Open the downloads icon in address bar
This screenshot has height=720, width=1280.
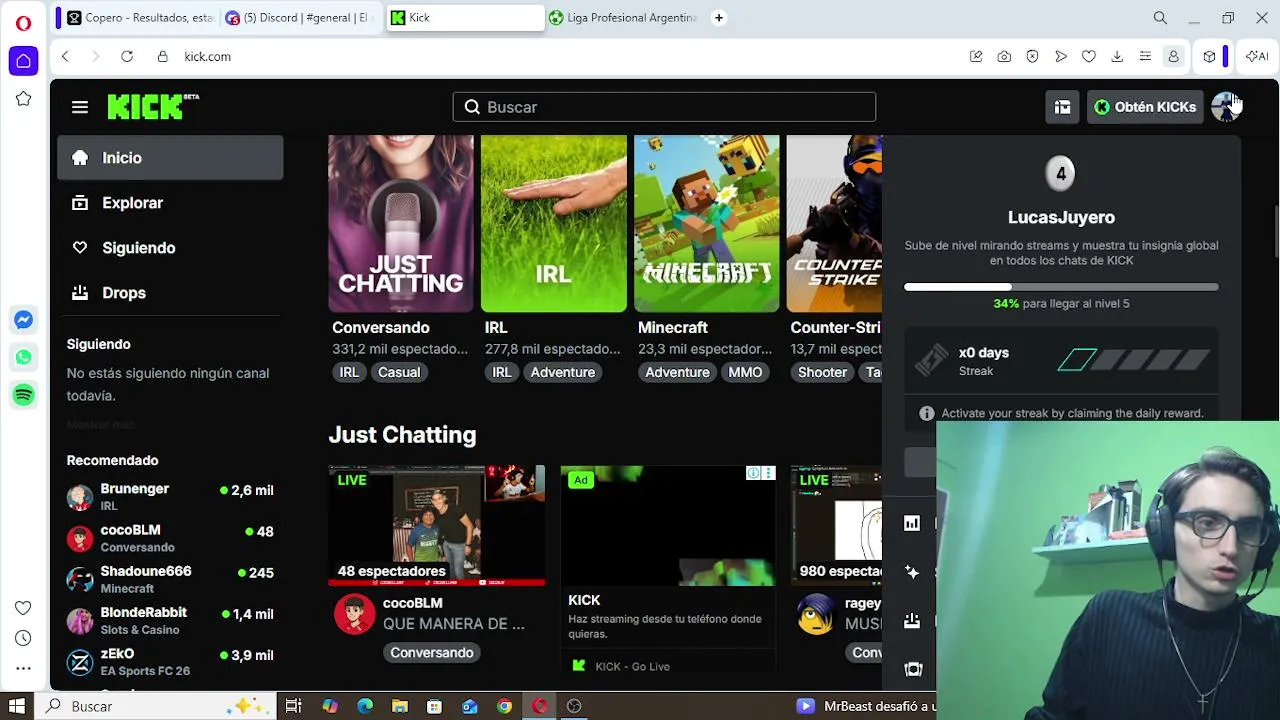pyautogui.click(x=1117, y=56)
